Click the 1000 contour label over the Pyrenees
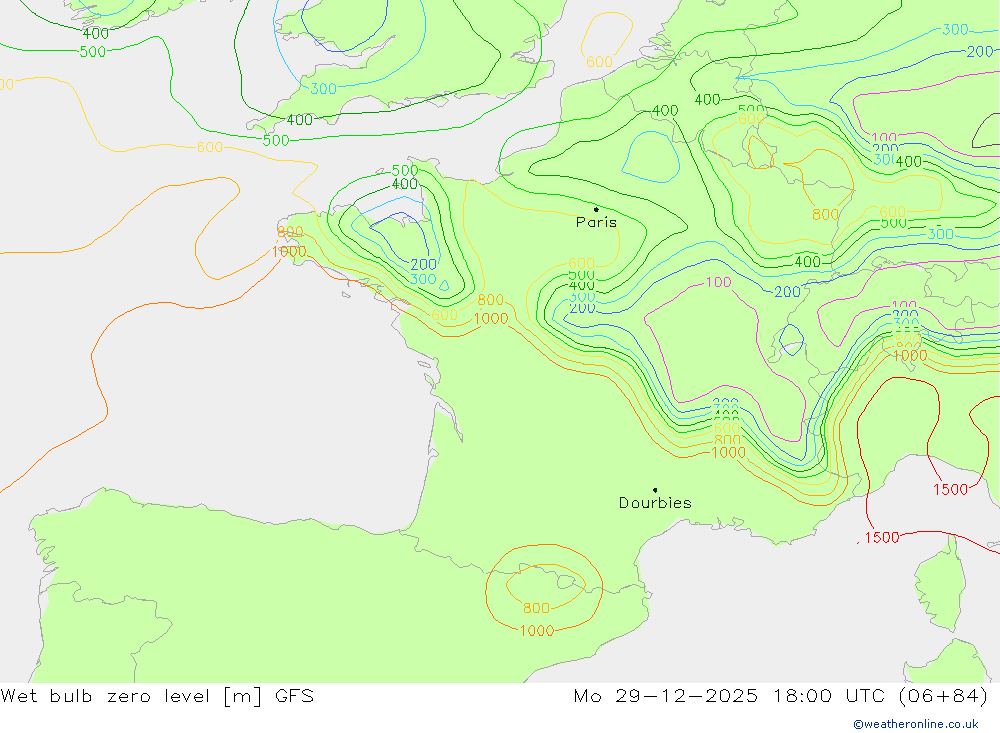 [537, 631]
